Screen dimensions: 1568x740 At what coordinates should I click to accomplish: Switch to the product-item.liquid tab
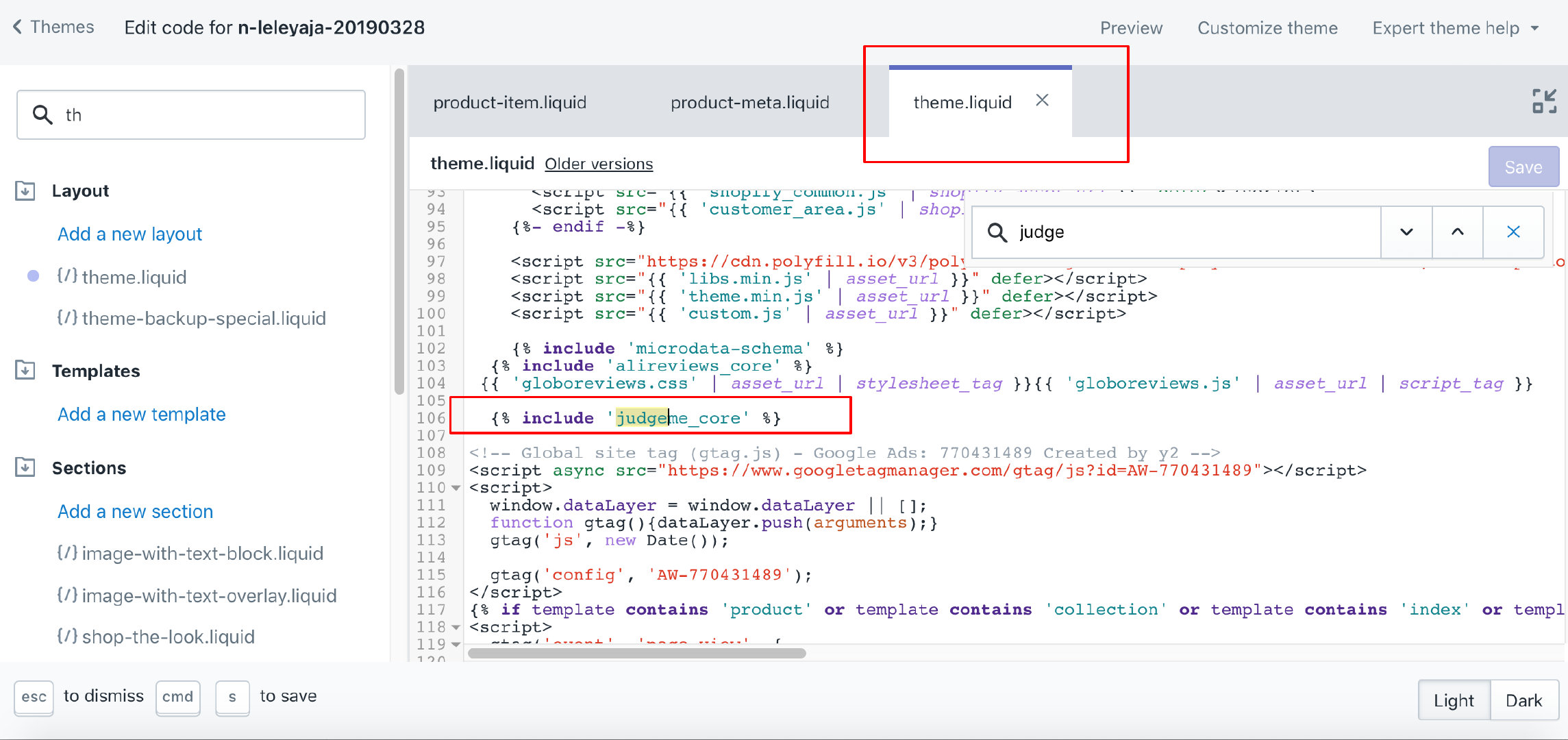[x=510, y=102]
